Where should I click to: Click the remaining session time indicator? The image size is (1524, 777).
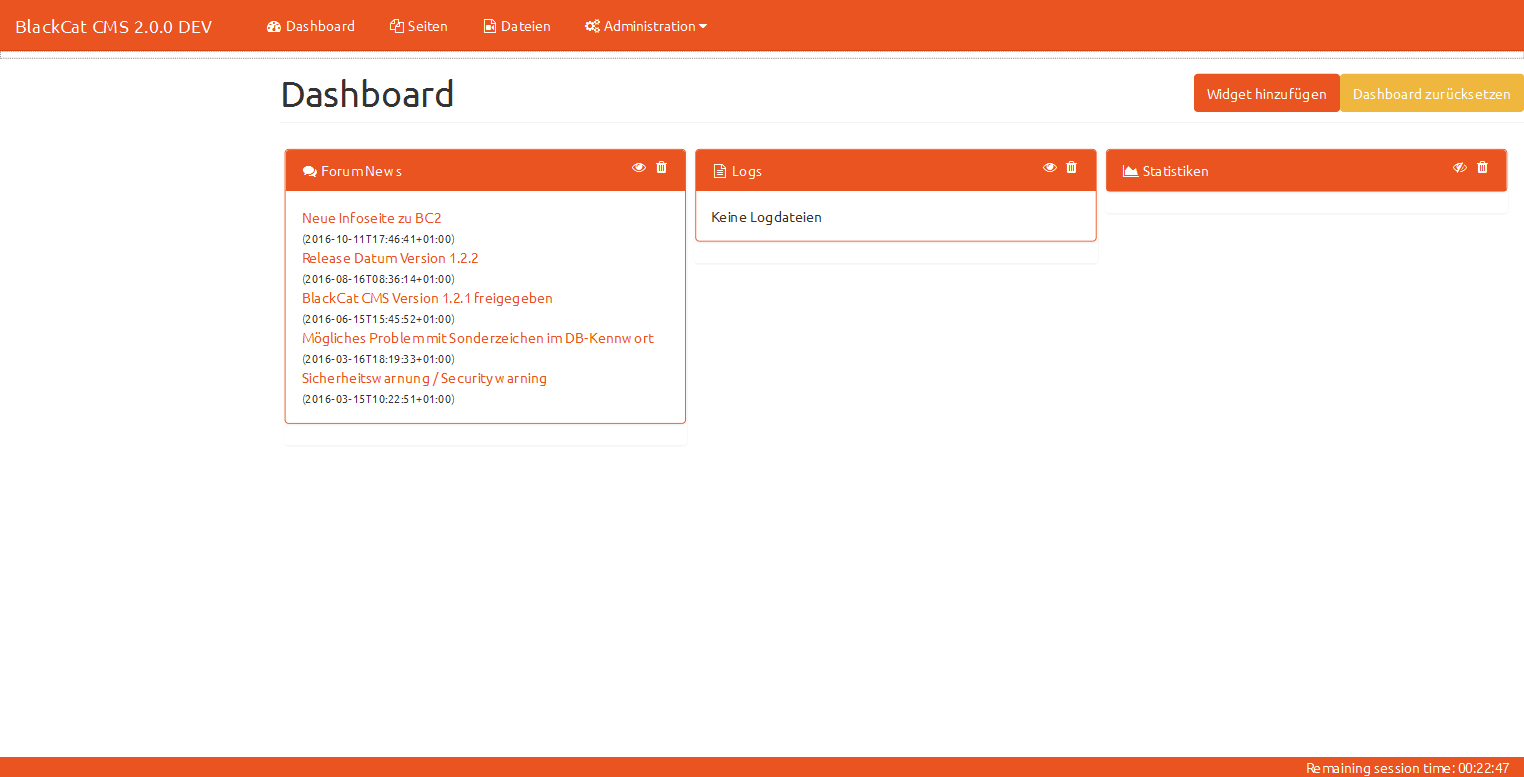tap(1406, 768)
